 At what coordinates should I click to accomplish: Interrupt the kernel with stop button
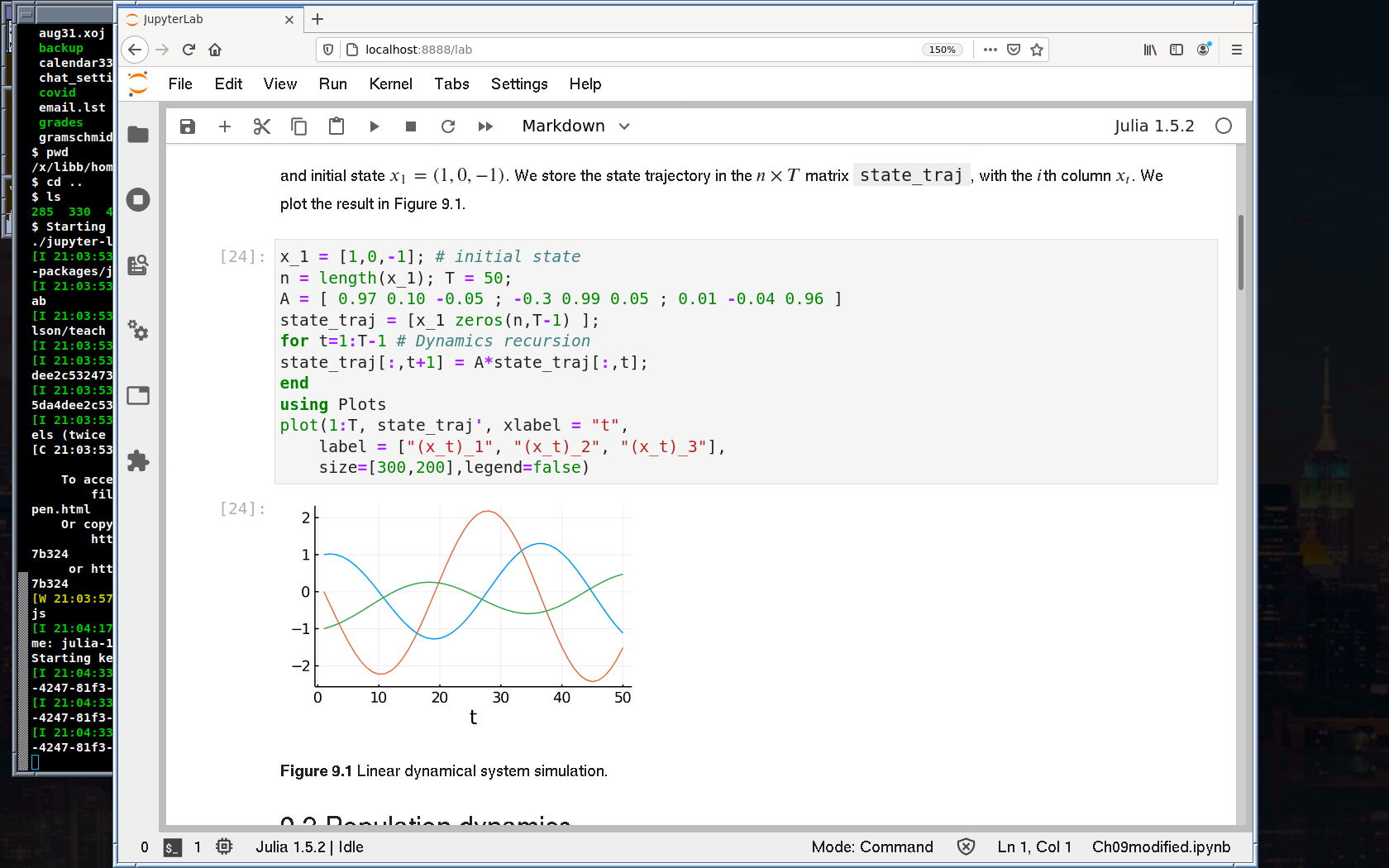(411, 126)
